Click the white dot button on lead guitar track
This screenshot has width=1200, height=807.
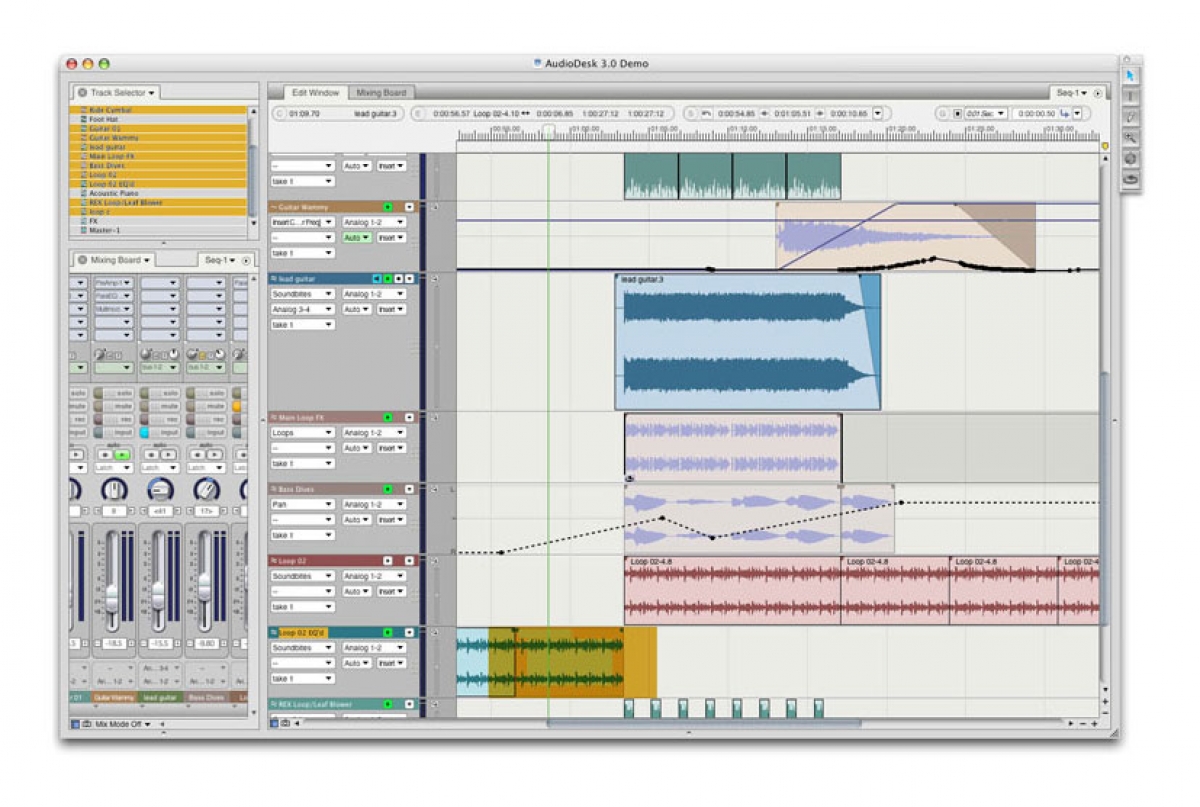coord(398,278)
